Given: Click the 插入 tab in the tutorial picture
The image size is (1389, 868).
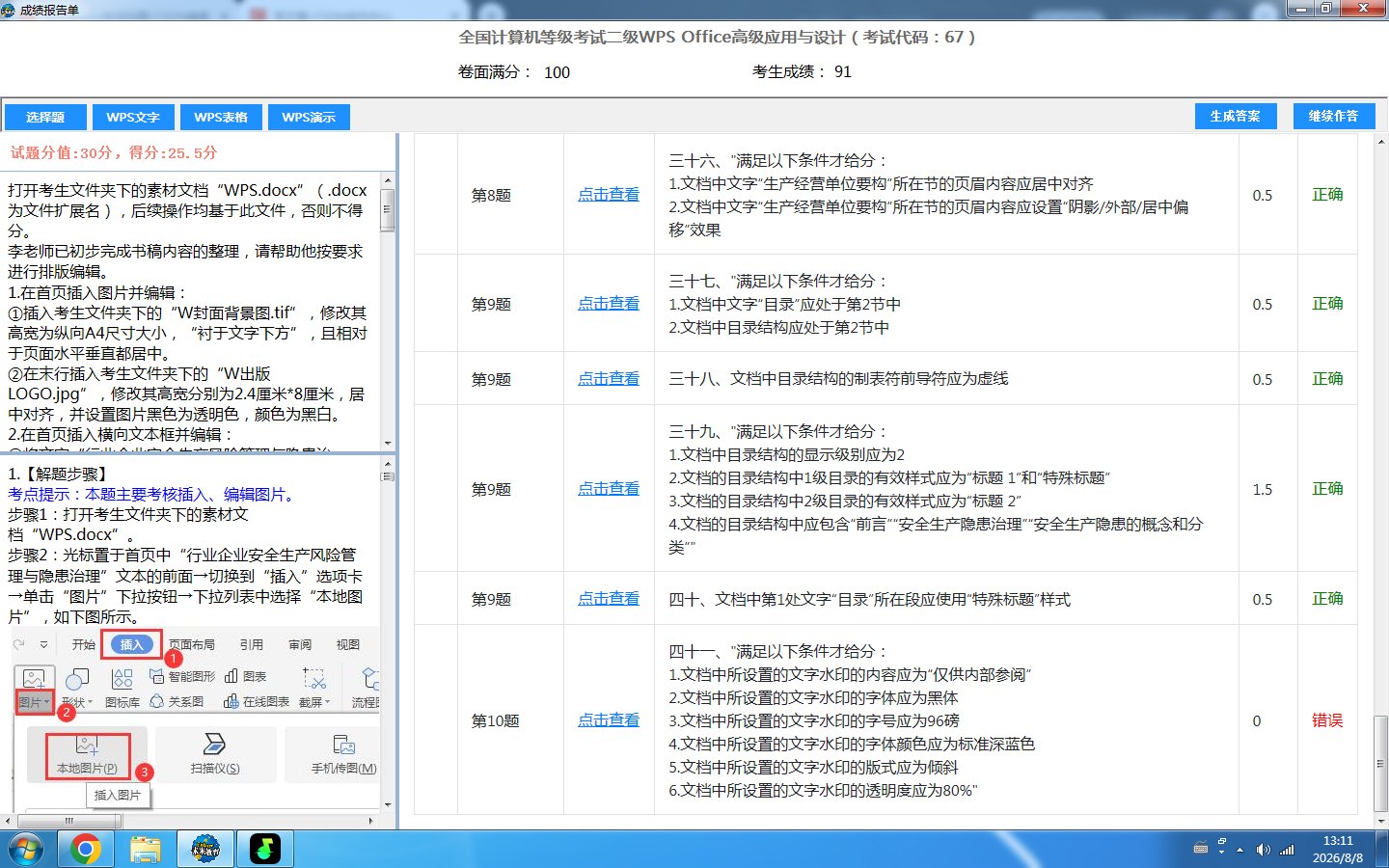Looking at the screenshot, I should tap(131, 644).
